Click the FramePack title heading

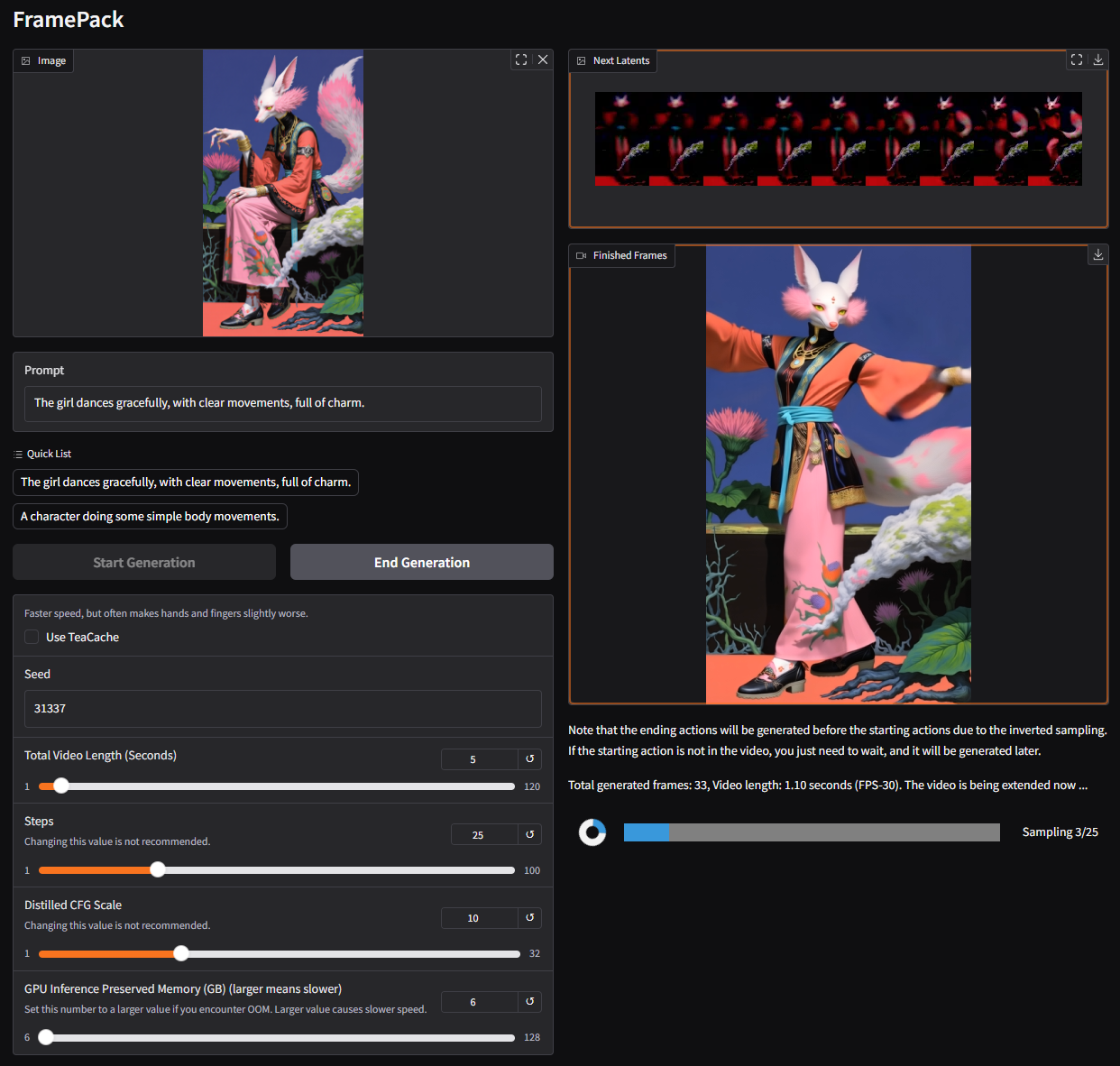coord(69,20)
